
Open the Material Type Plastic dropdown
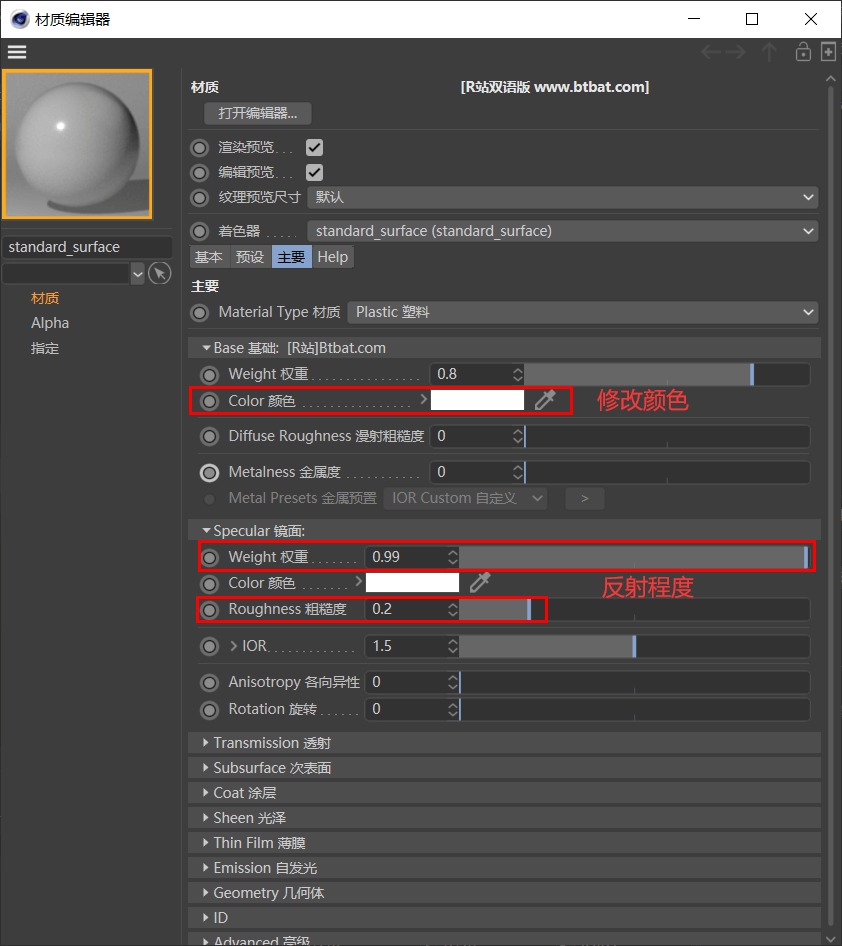(583, 313)
